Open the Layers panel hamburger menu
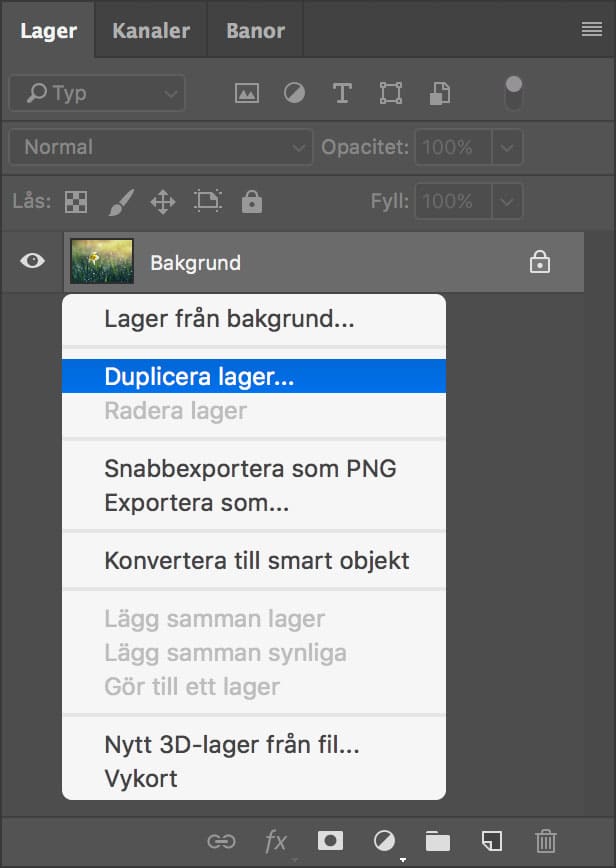Screen dimensions: 616x868 [592, 29]
